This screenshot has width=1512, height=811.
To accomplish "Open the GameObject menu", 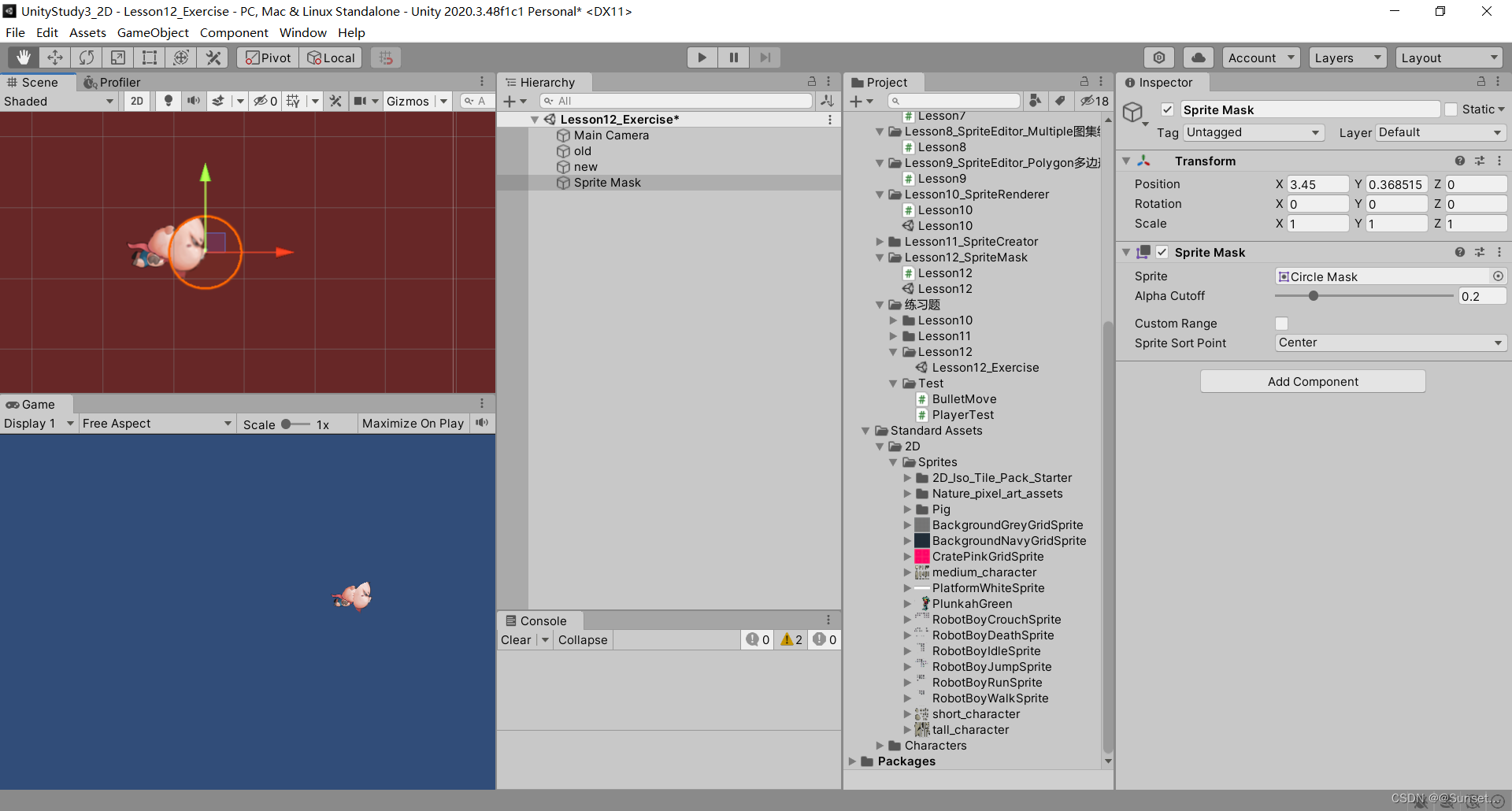I will coord(153,32).
